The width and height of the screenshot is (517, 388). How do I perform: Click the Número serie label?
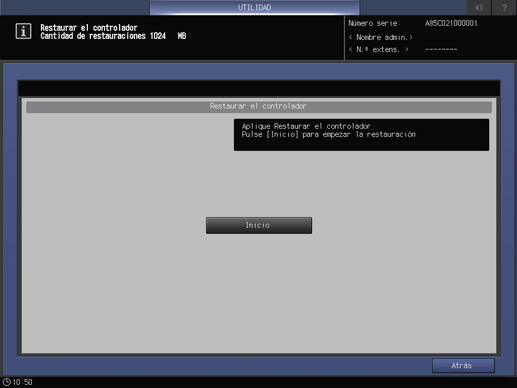click(x=374, y=23)
